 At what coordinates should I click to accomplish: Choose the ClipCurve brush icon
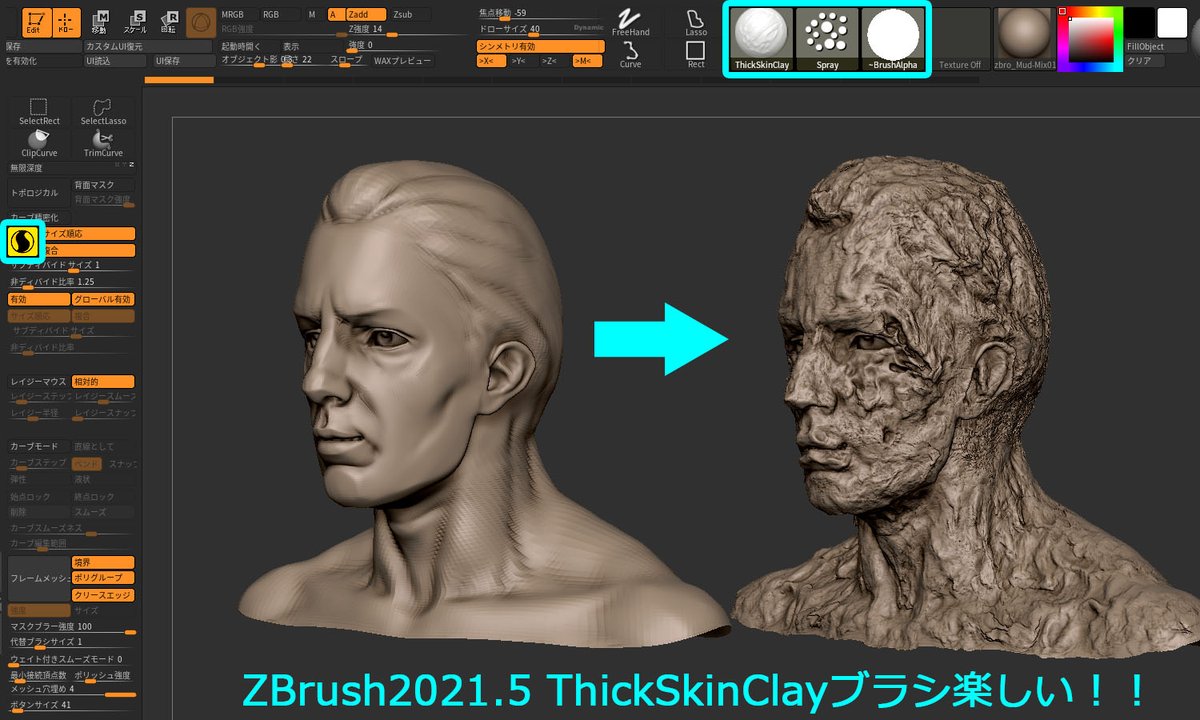39,144
